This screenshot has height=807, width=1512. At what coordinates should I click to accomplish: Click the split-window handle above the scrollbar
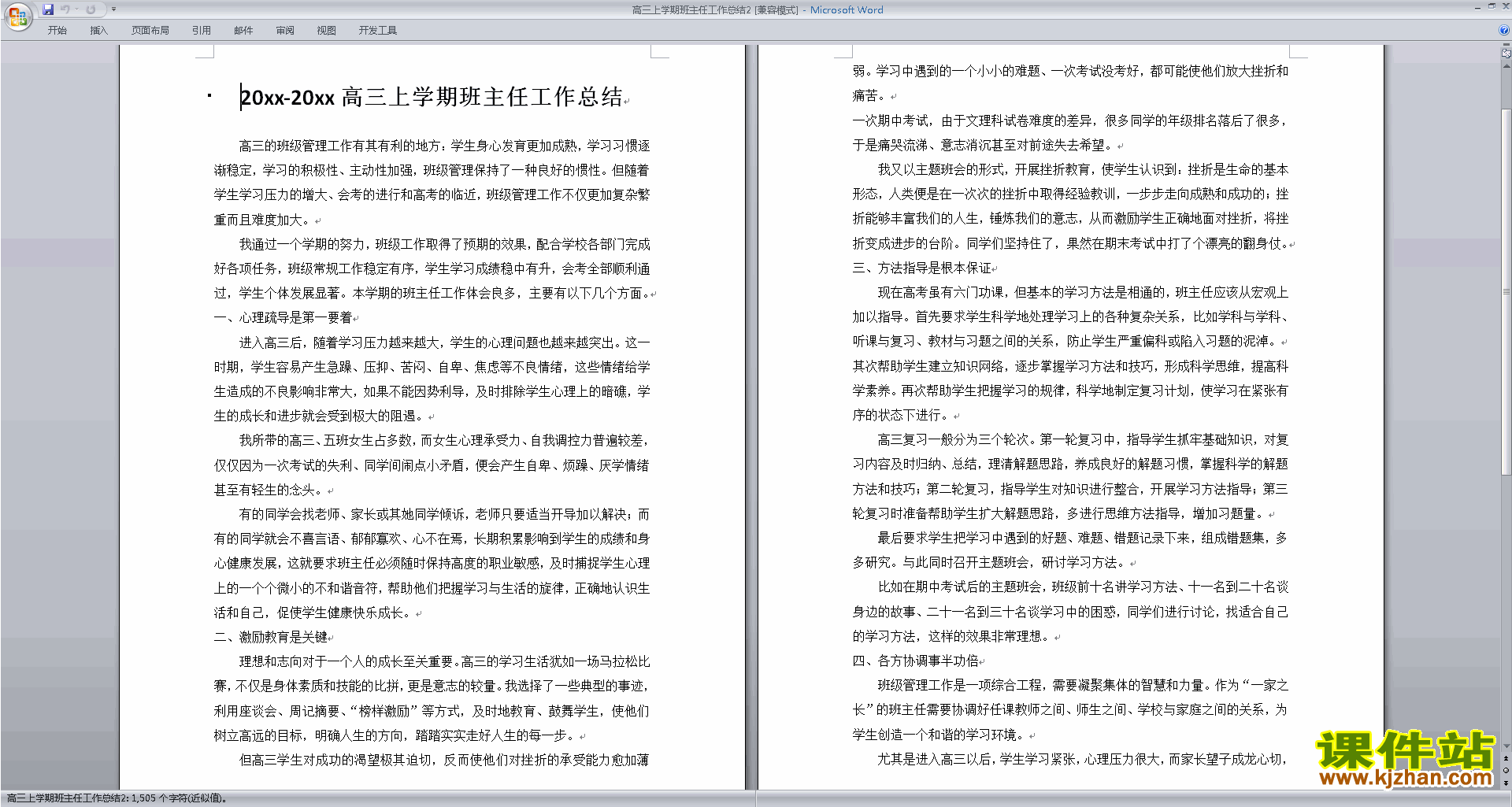tap(1506, 46)
